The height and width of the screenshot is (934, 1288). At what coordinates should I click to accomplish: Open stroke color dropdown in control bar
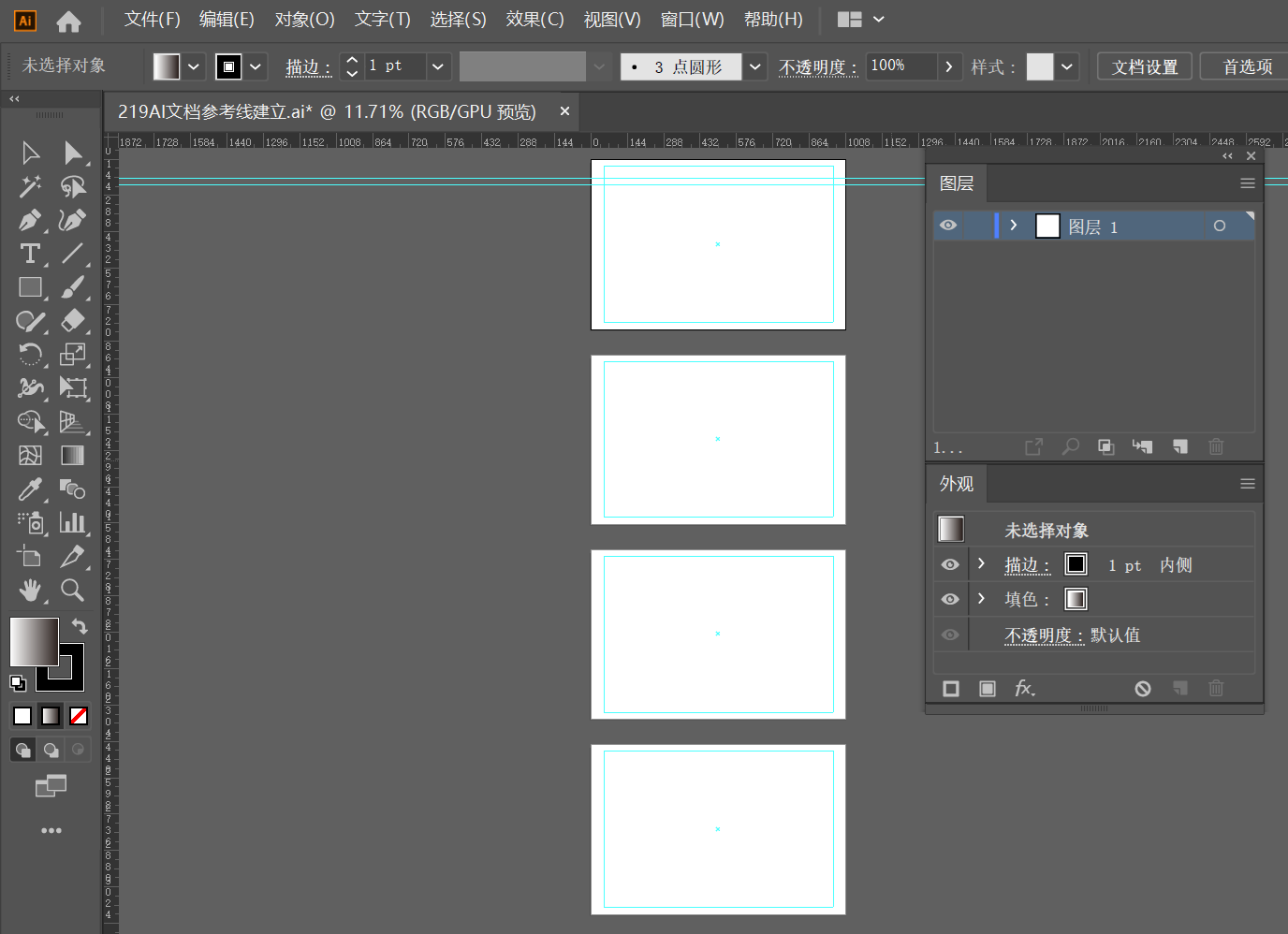256,66
